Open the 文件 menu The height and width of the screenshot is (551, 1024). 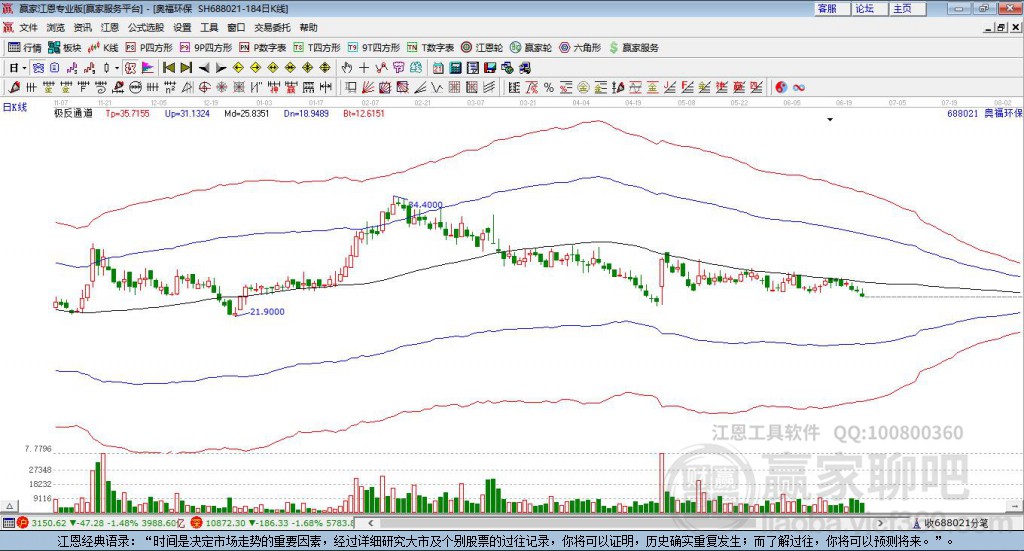pos(29,27)
